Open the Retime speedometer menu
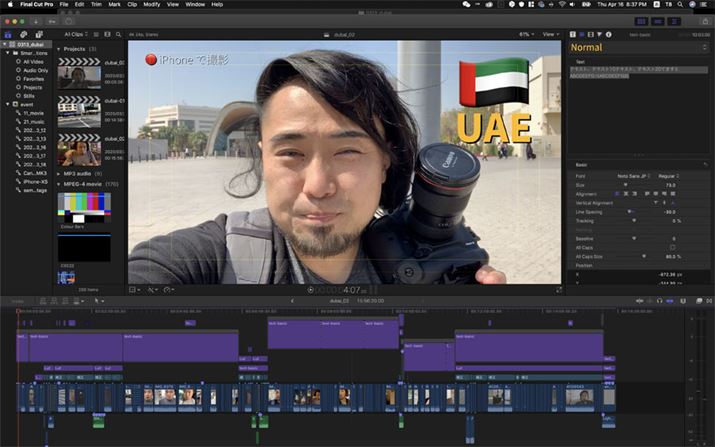Image resolution: width=715 pixels, height=447 pixels. pyautogui.click(x=169, y=290)
